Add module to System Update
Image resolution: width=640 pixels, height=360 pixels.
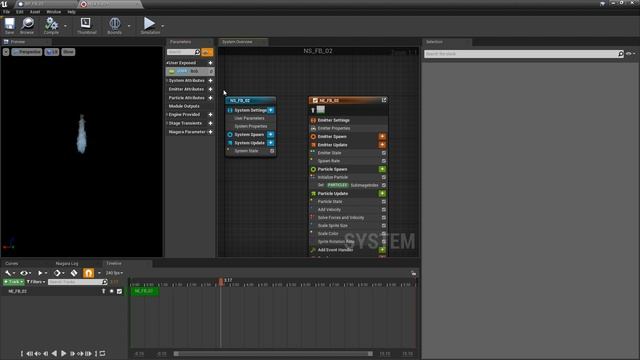click(271, 143)
